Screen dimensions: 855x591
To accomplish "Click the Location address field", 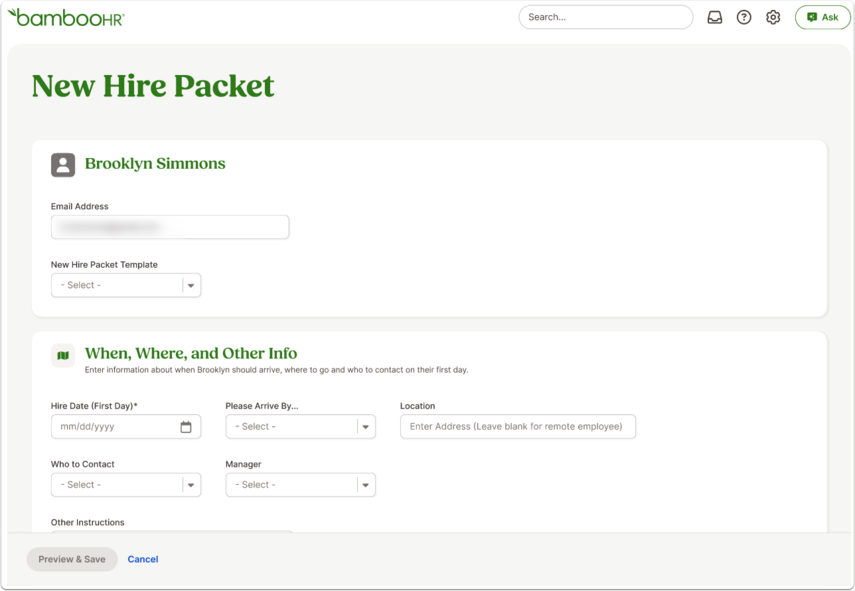I will [518, 426].
